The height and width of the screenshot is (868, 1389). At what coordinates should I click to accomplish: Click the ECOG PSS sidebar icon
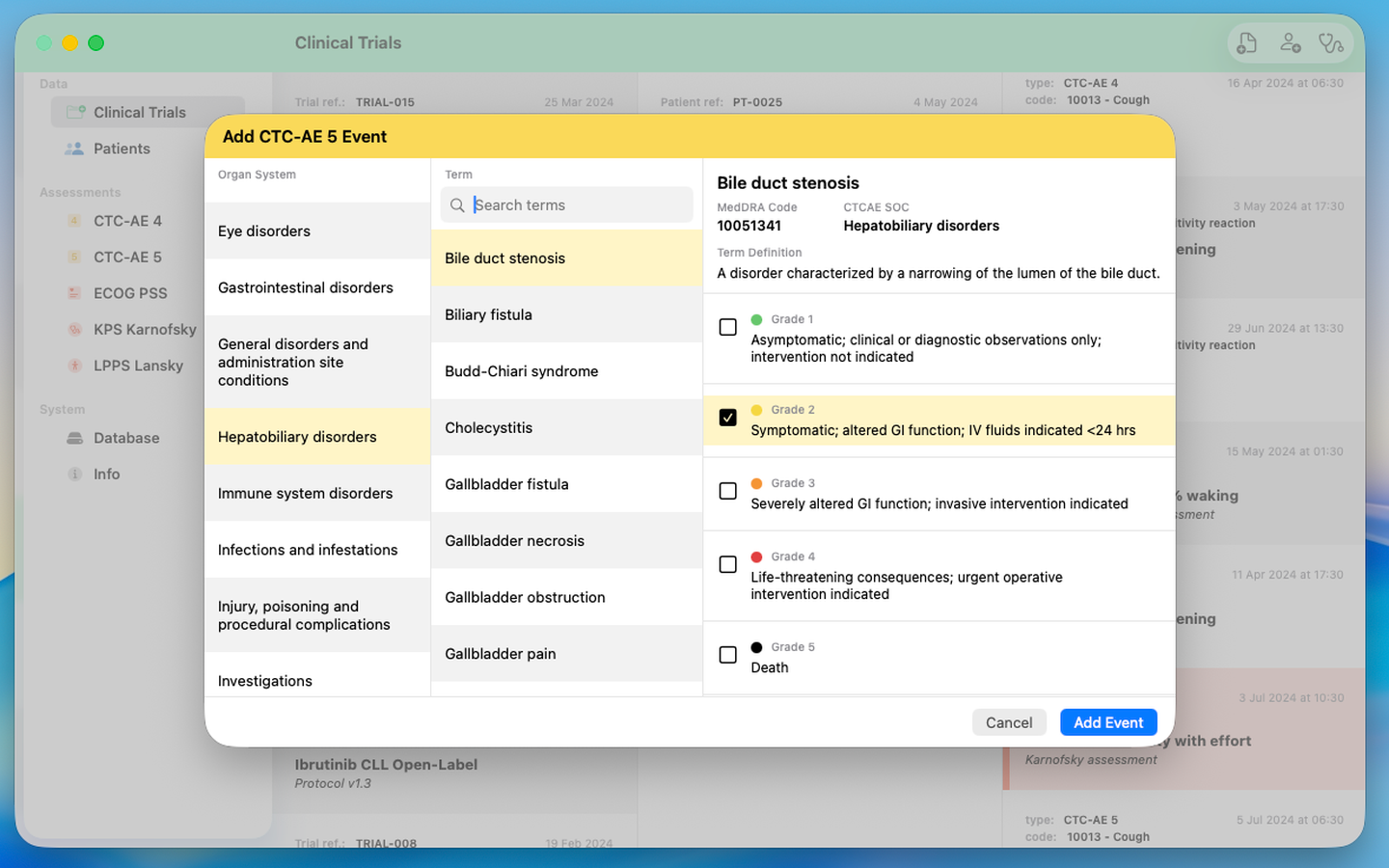point(74,293)
